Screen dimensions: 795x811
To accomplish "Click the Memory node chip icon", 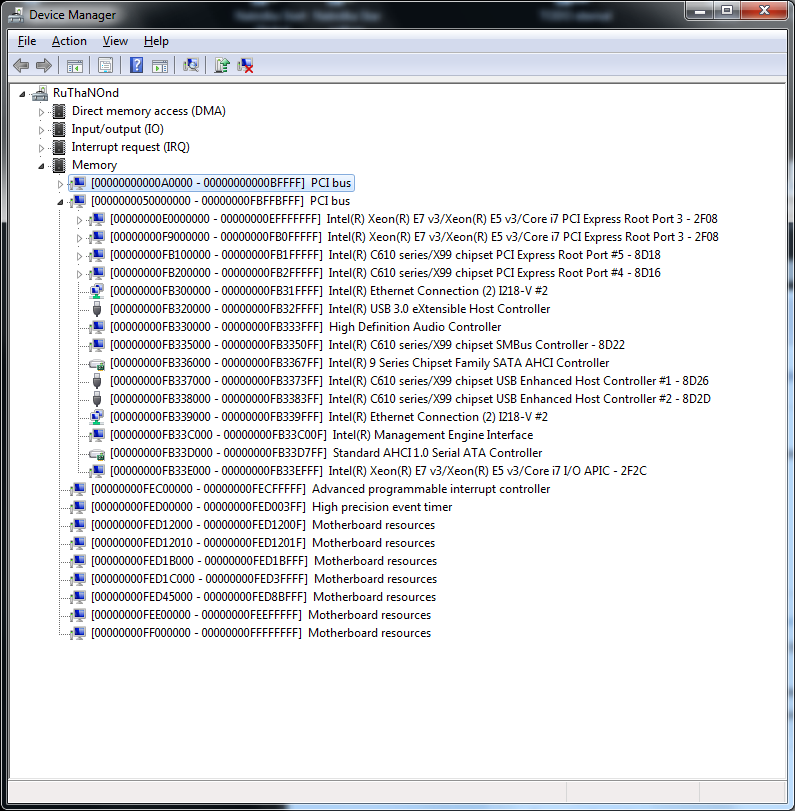I will point(59,166).
